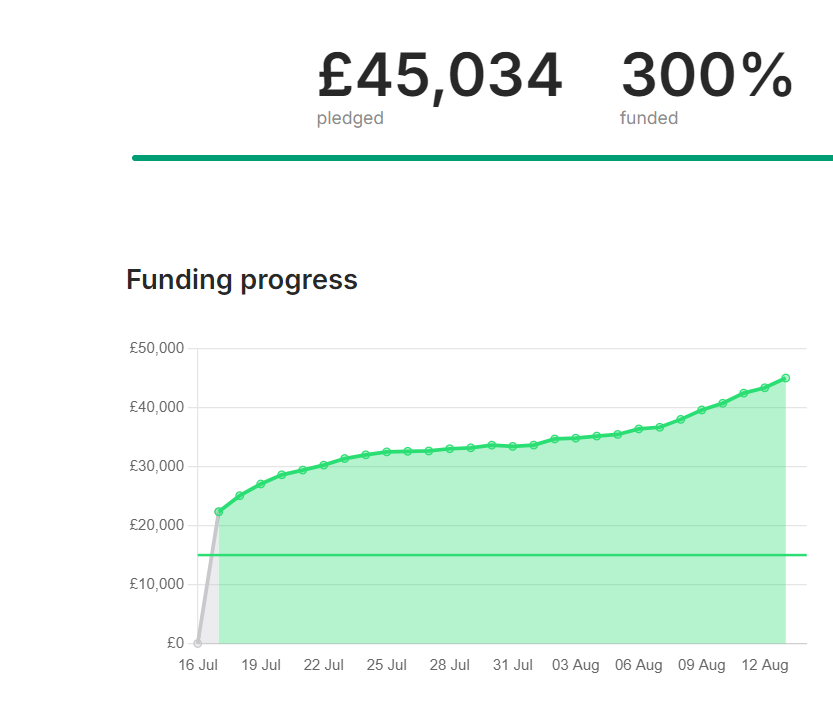Image resolution: width=833 pixels, height=710 pixels.
Task: Select the data point above 31 Jul
Action: 513,446
